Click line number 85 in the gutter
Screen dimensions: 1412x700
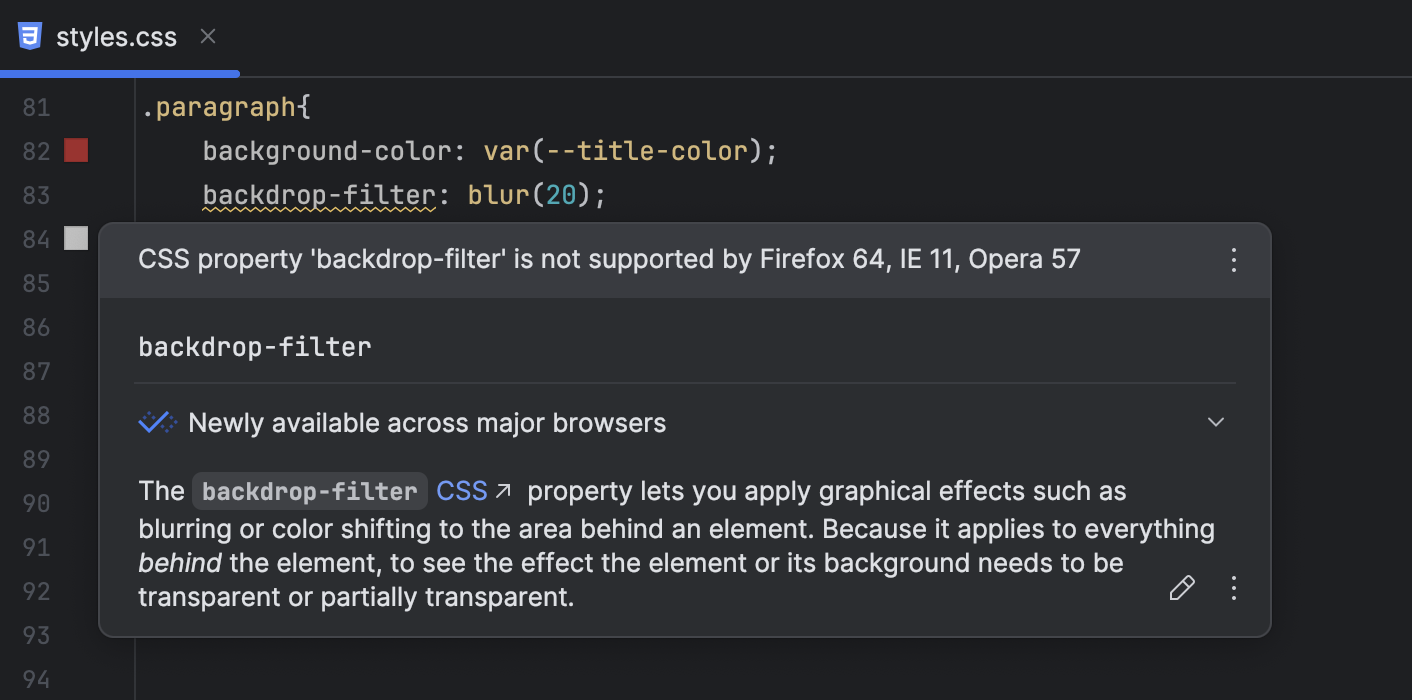click(x=36, y=283)
